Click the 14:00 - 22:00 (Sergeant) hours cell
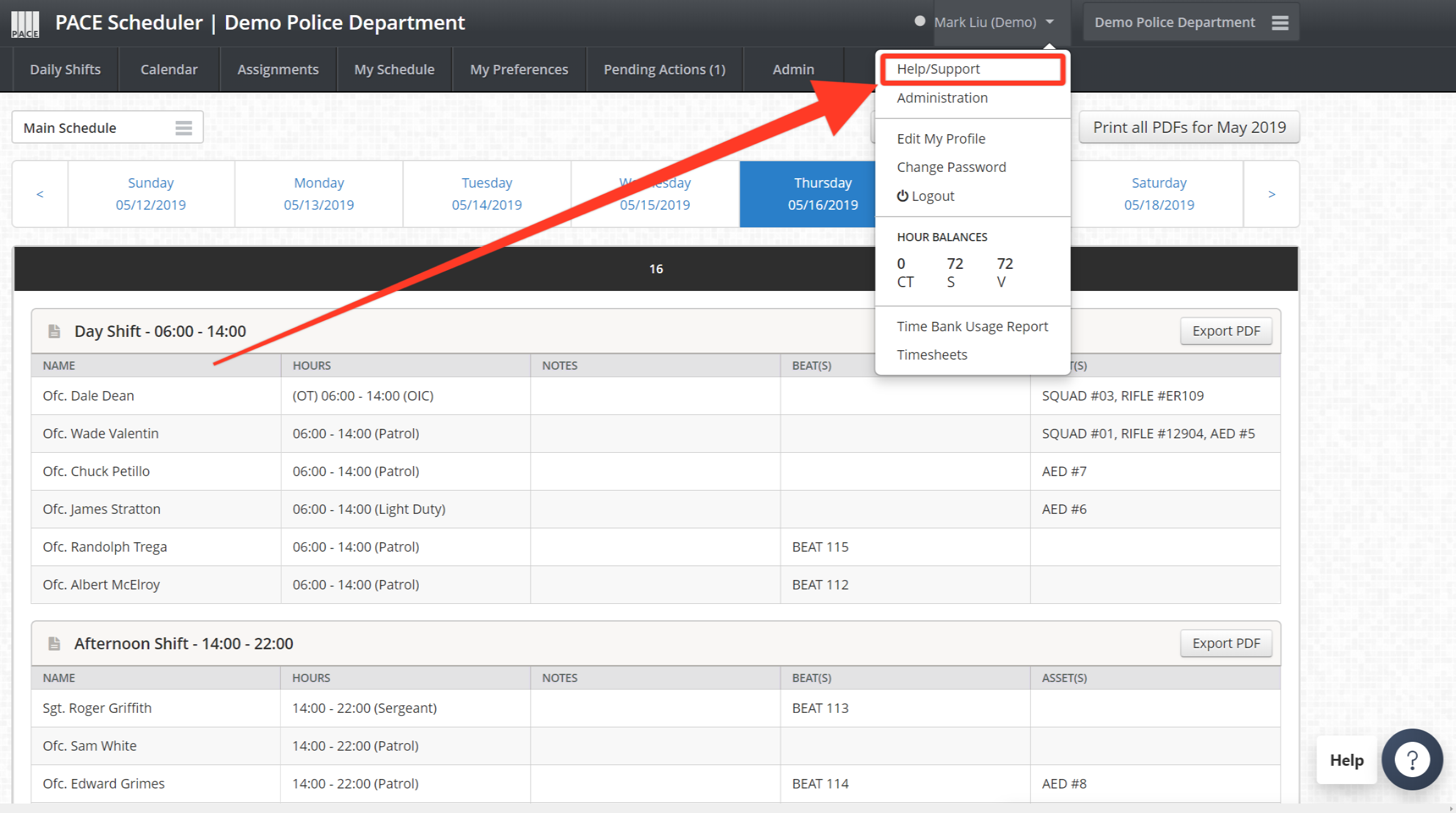The width and height of the screenshot is (1456, 813). (x=406, y=708)
